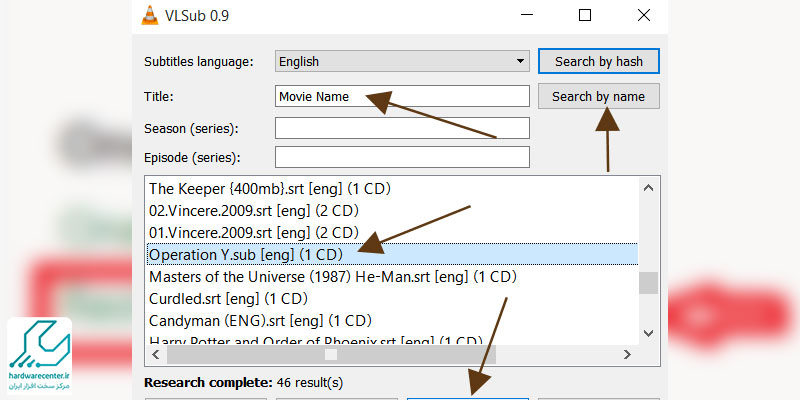Click horizontal scrollbar right arrow

point(628,354)
